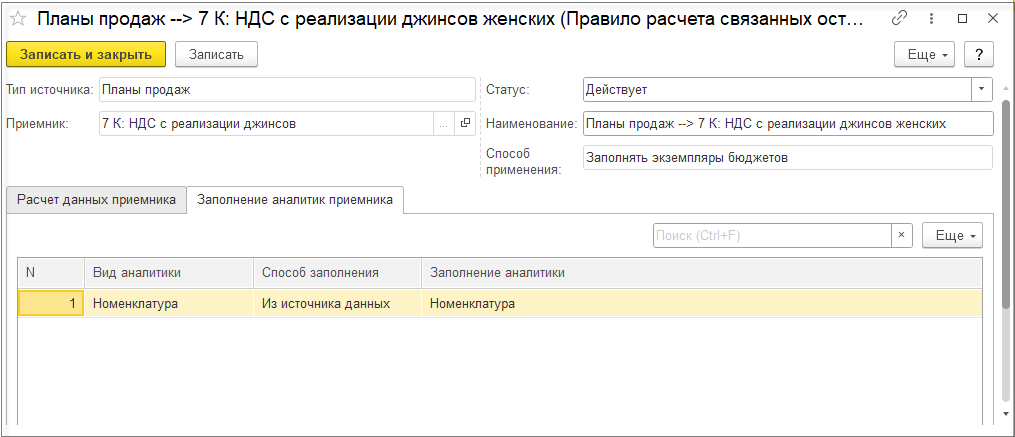
Task: Clear the search field with the X
Action: 901,235
